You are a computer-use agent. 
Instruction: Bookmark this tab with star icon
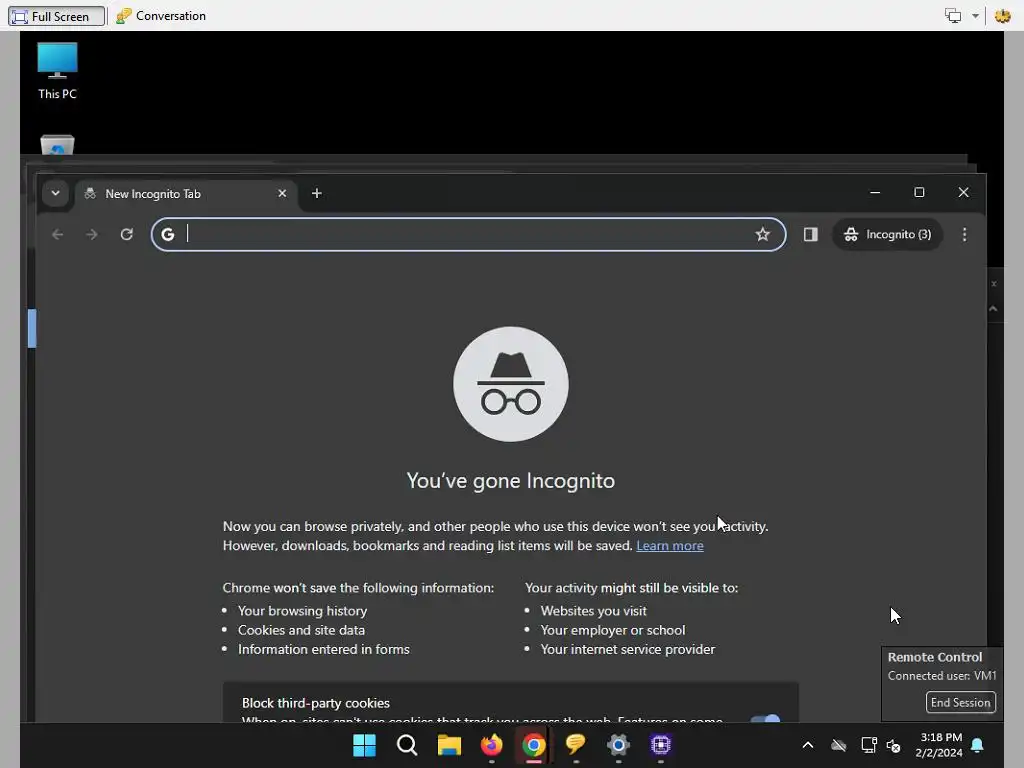(x=762, y=234)
